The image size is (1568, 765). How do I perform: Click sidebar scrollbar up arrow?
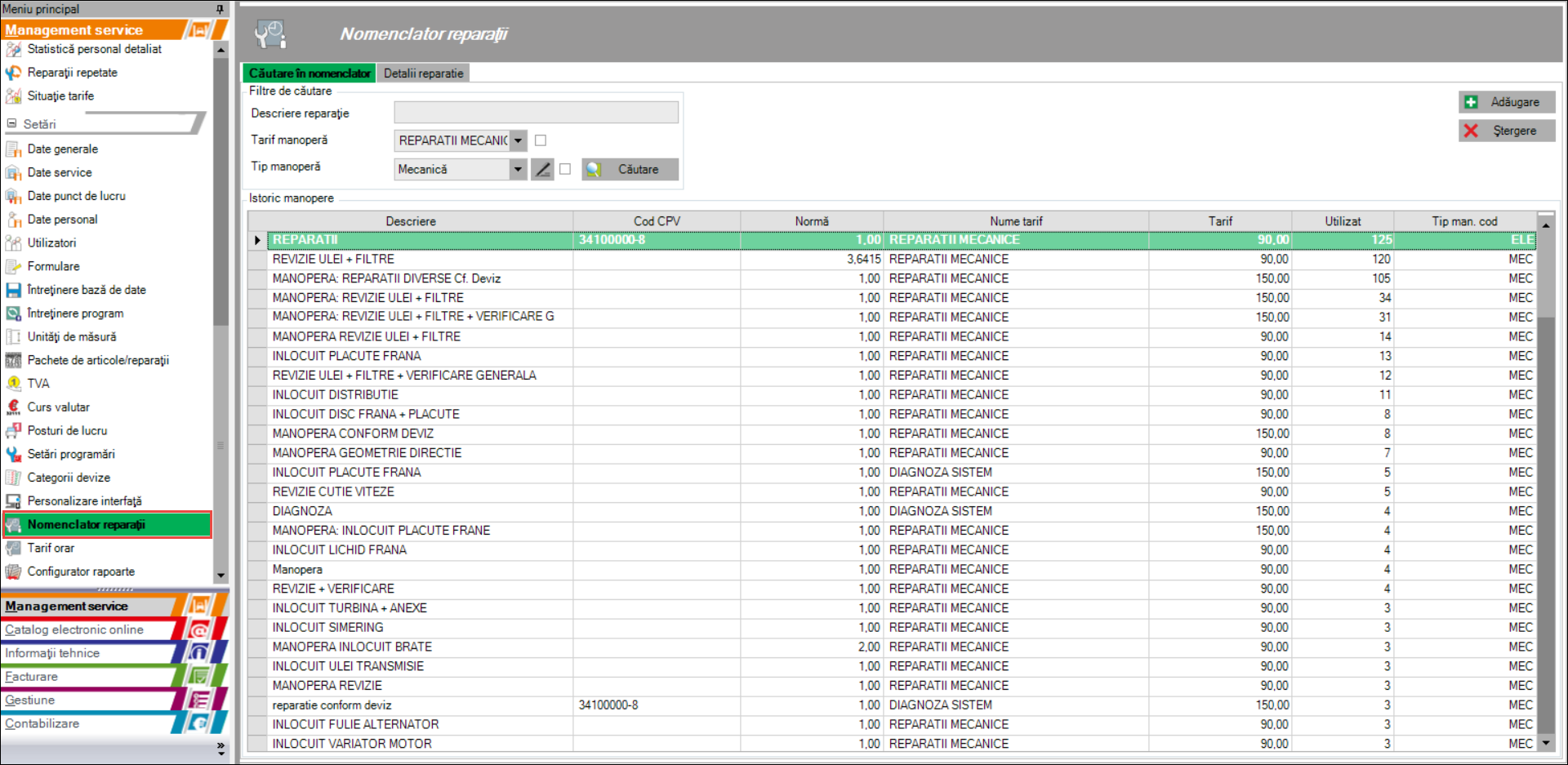point(220,50)
